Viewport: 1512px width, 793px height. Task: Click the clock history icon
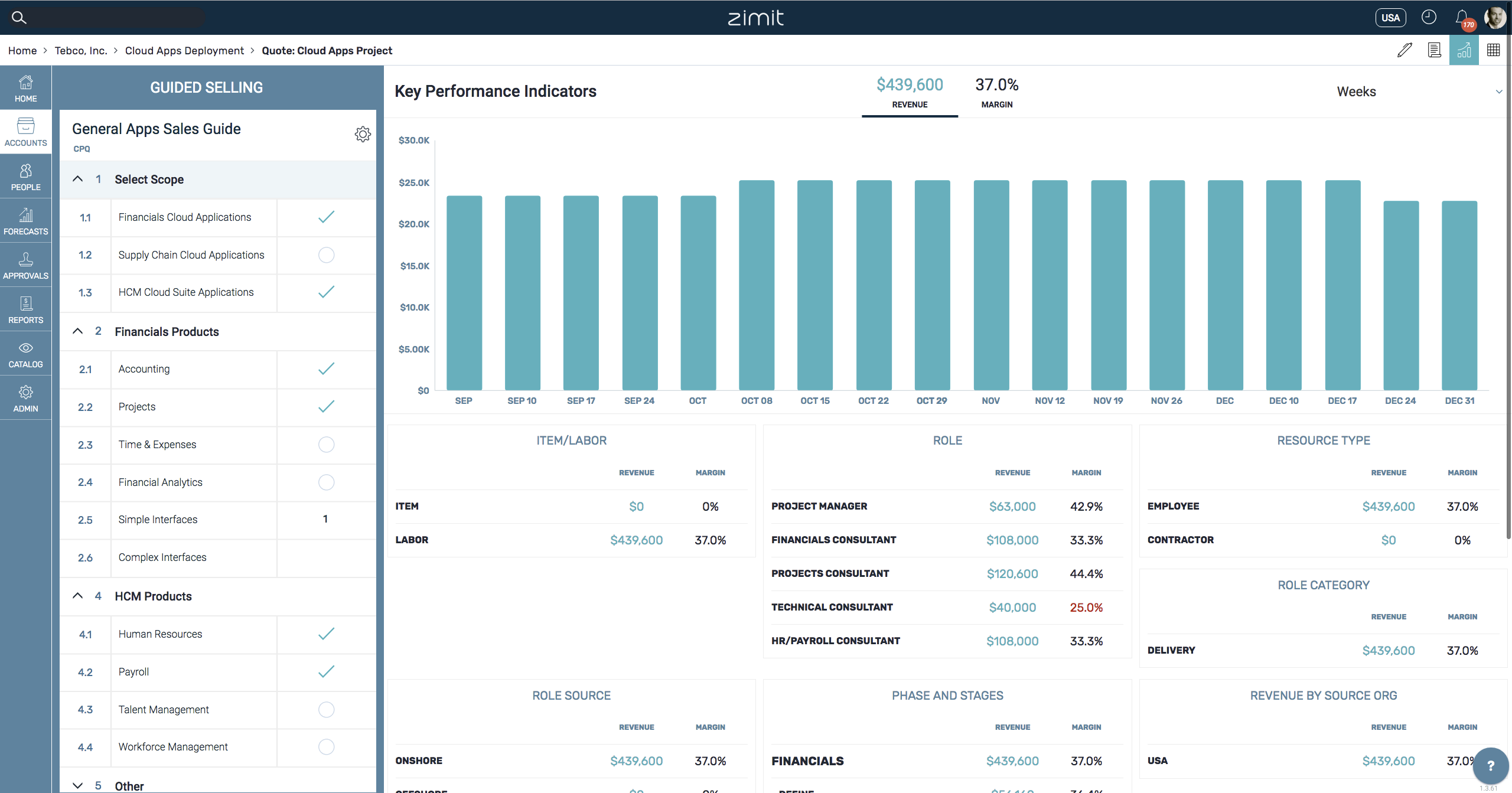(1429, 17)
